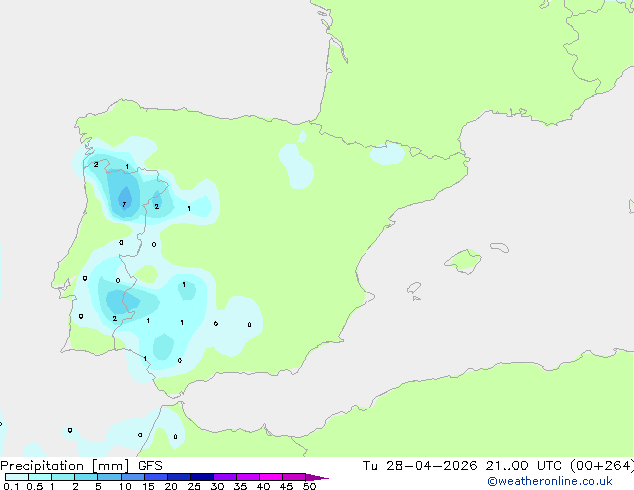Click the '50' legend scale label
The width and height of the screenshot is (634, 490).
pos(309,486)
